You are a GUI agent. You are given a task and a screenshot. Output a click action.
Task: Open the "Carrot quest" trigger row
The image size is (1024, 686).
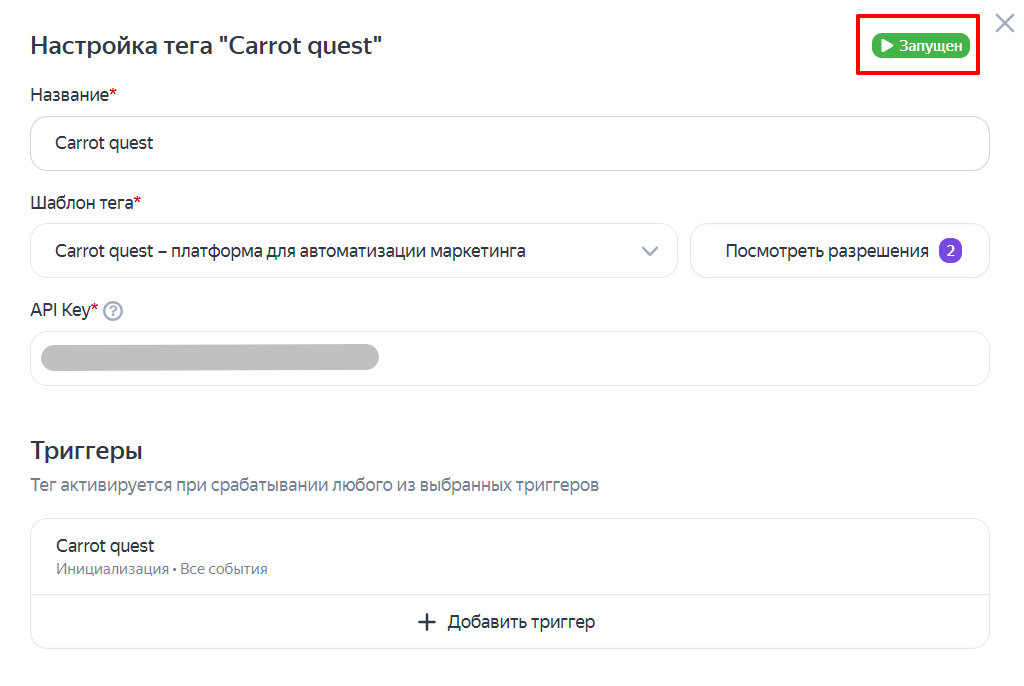pos(509,557)
